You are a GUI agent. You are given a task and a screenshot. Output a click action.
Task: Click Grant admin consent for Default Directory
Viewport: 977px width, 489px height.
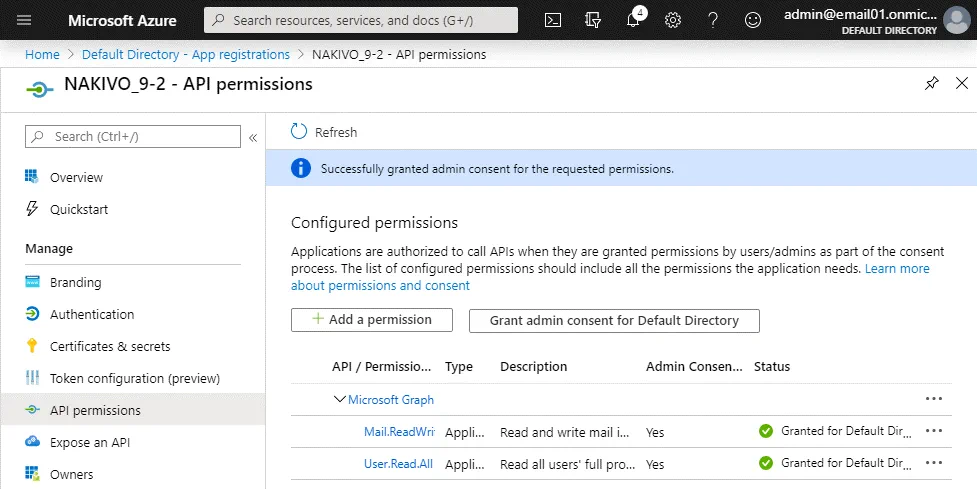coord(614,320)
